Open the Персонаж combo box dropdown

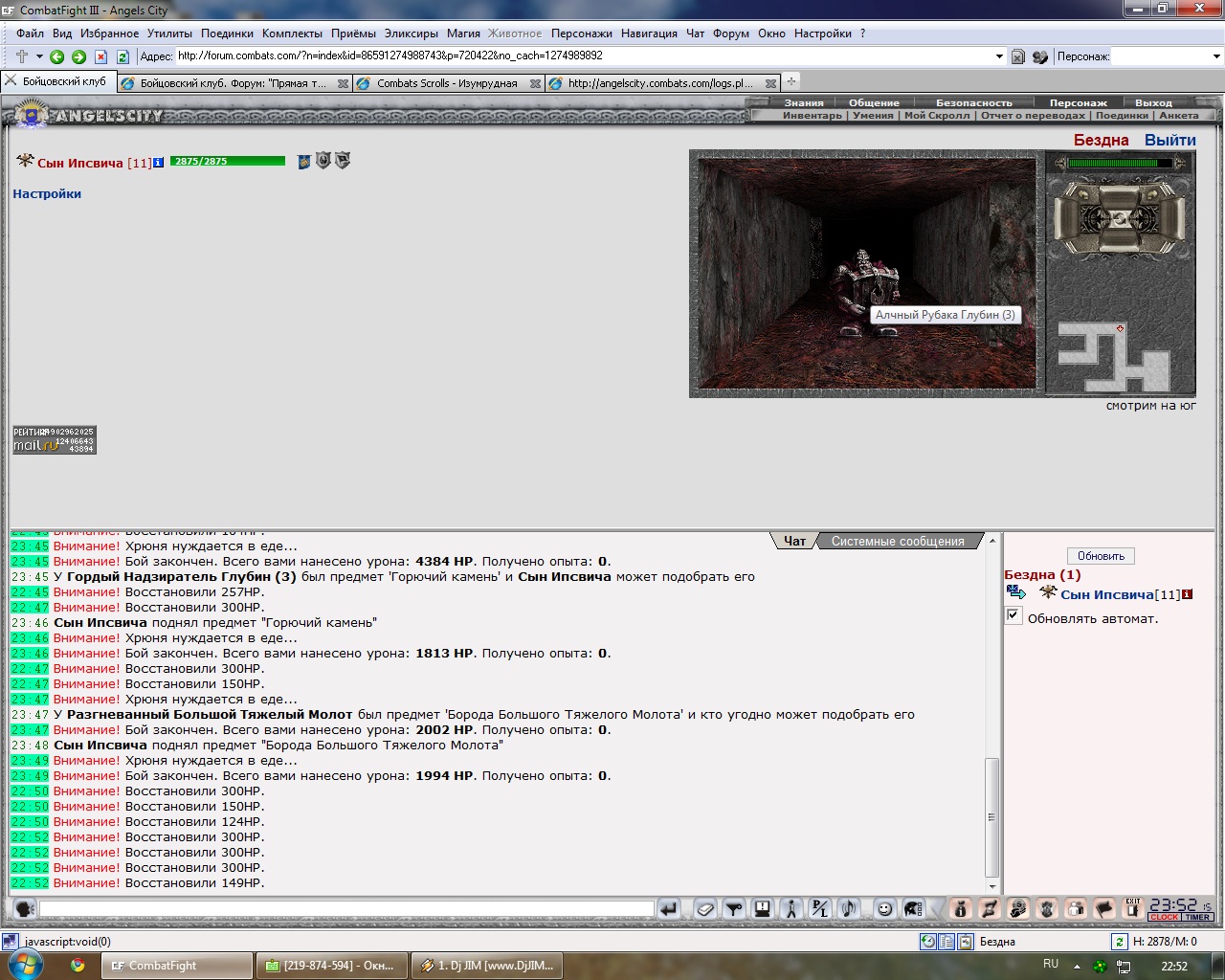pos(1216,56)
